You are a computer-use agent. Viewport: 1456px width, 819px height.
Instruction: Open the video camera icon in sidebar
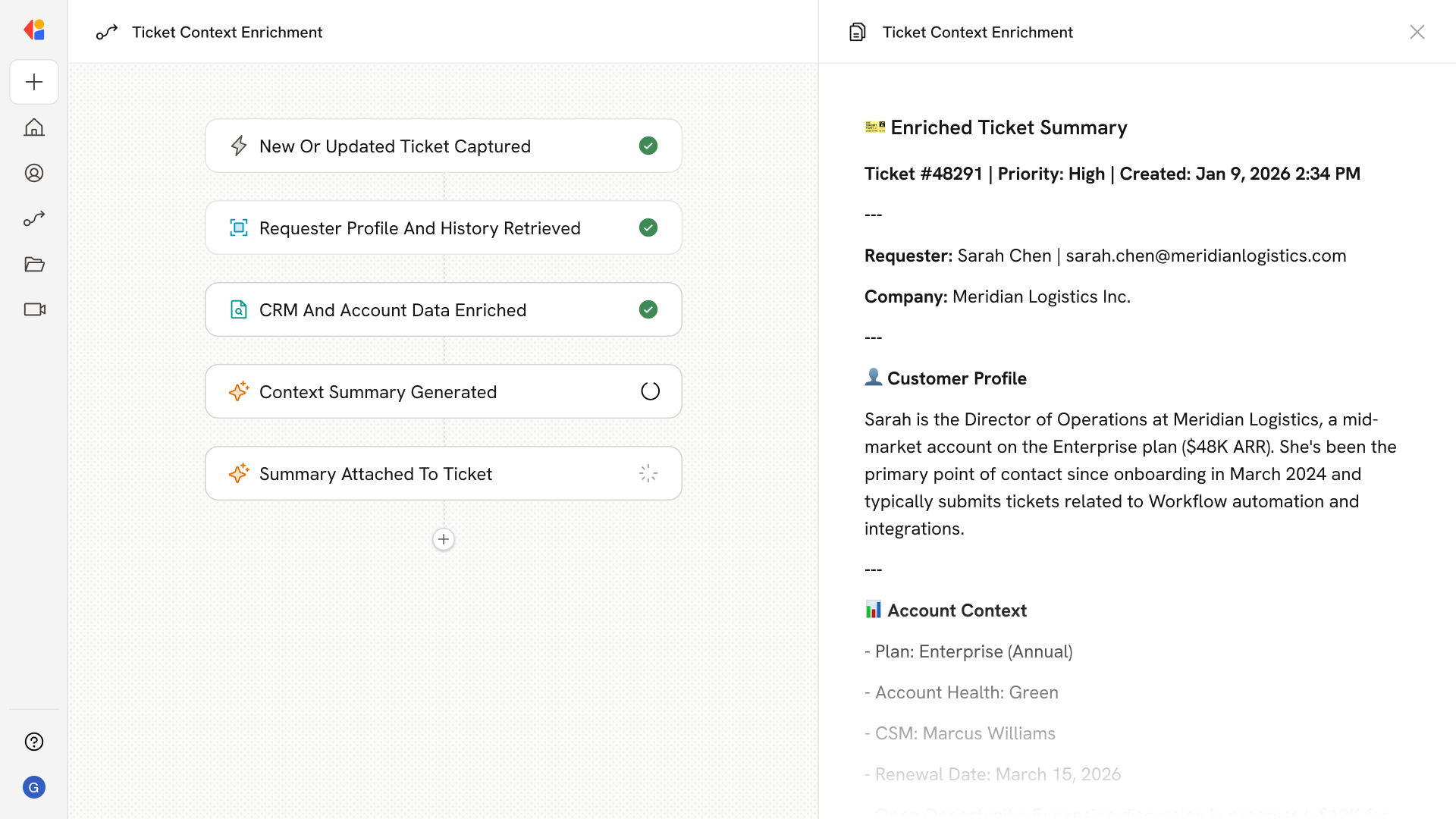click(x=34, y=309)
